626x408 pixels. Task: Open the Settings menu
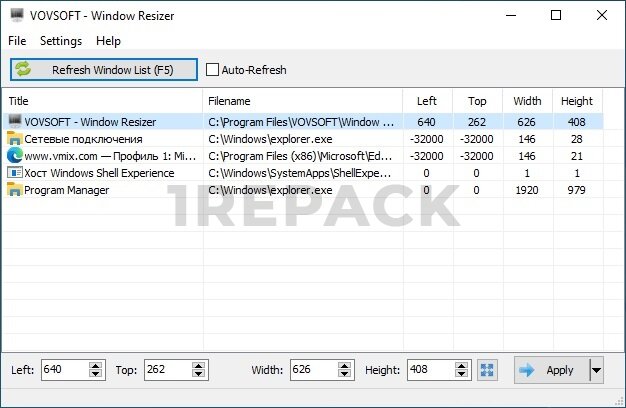pyautogui.click(x=61, y=41)
